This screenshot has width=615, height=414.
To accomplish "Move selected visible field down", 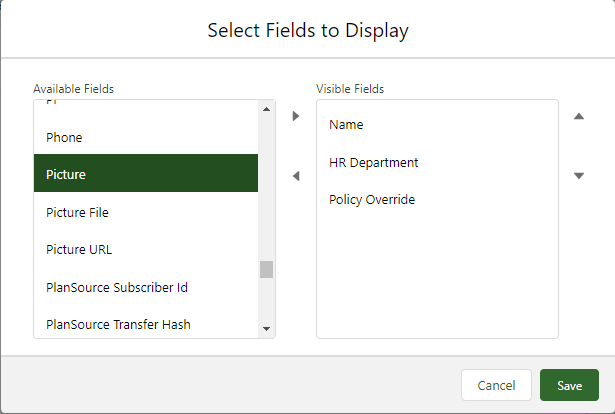I will (x=578, y=176).
